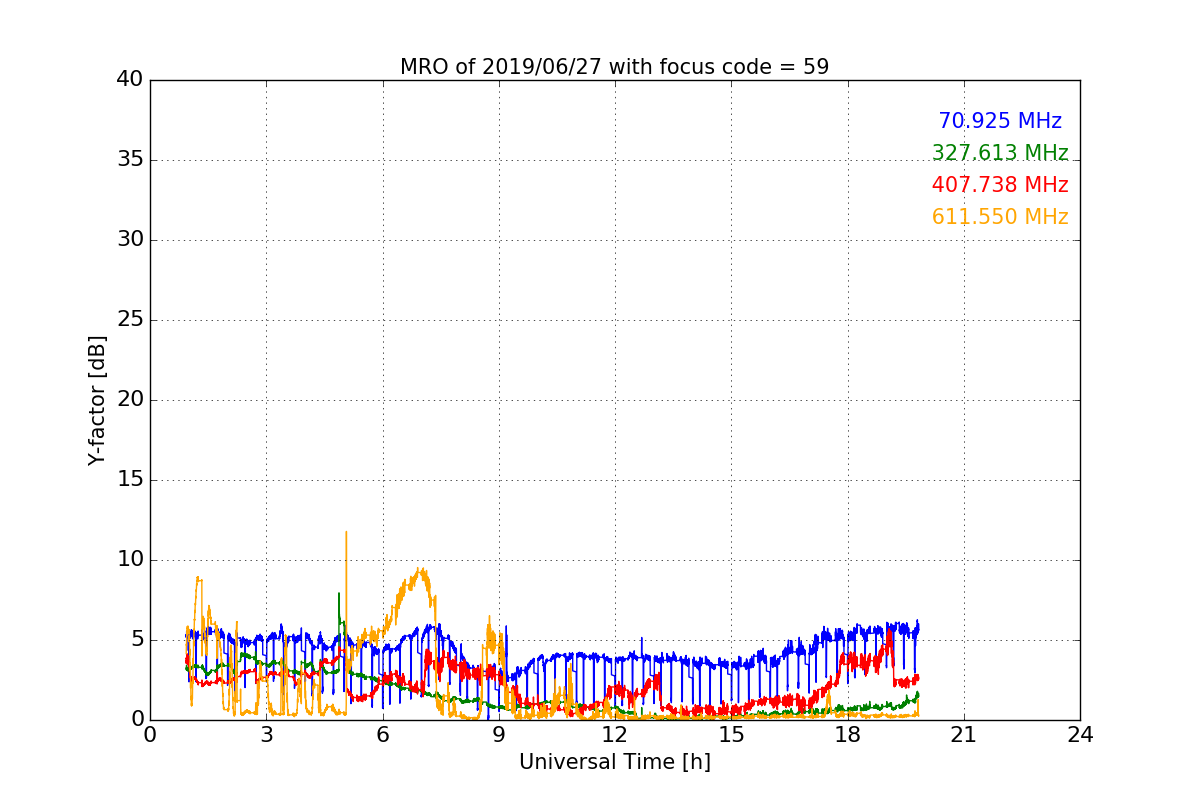Click y-axis tick label 10
The image size is (1200, 800).
pyautogui.click(x=130, y=560)
